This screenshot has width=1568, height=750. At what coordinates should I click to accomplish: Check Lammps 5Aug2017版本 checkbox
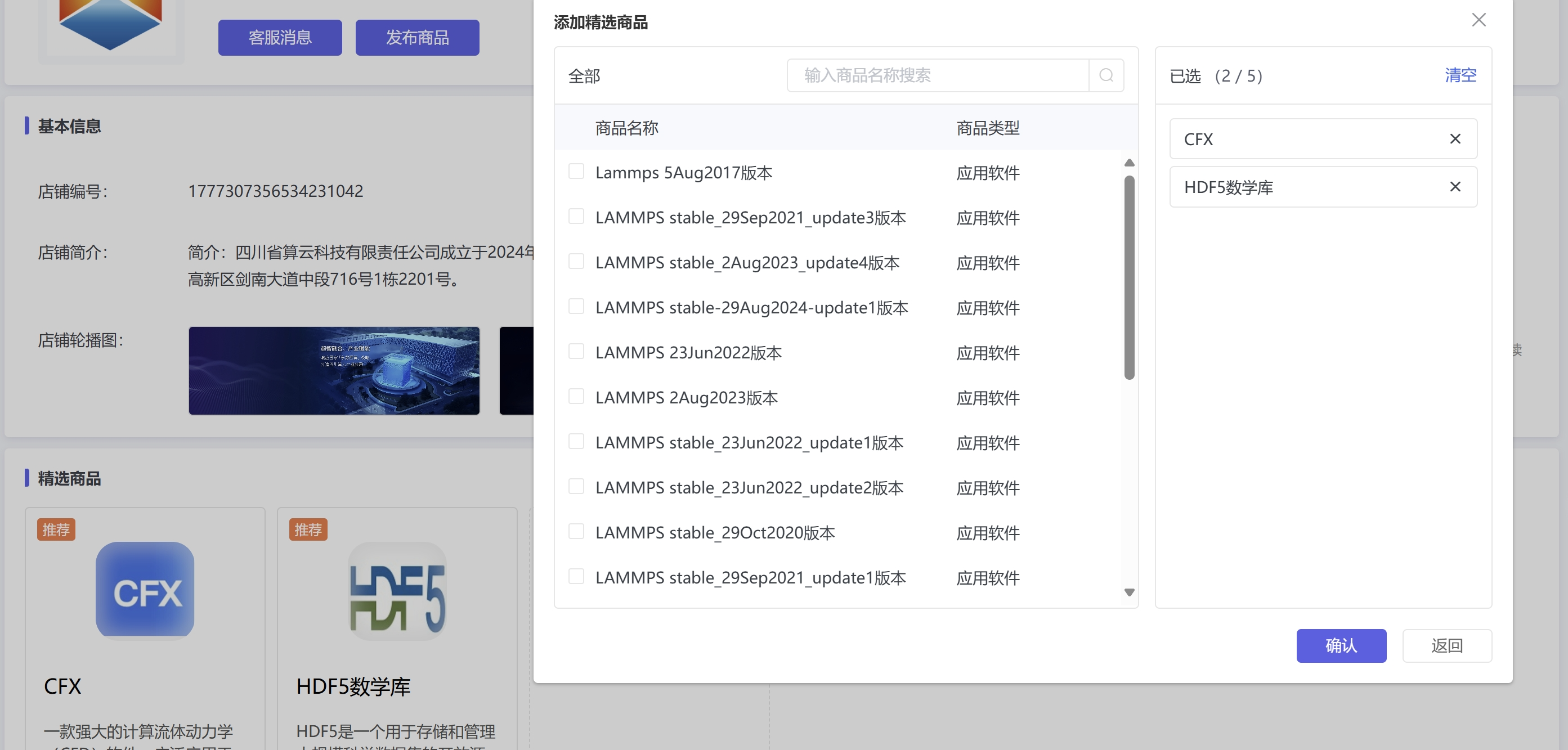pos(576,172)
